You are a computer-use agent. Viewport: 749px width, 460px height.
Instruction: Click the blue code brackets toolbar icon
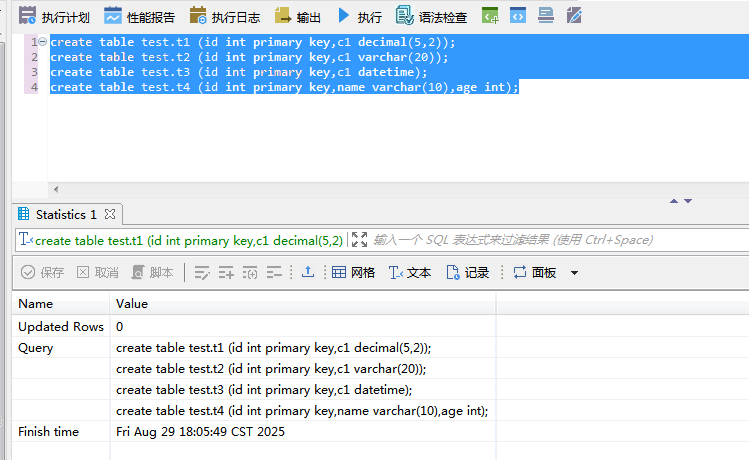(x=517, y=16)
